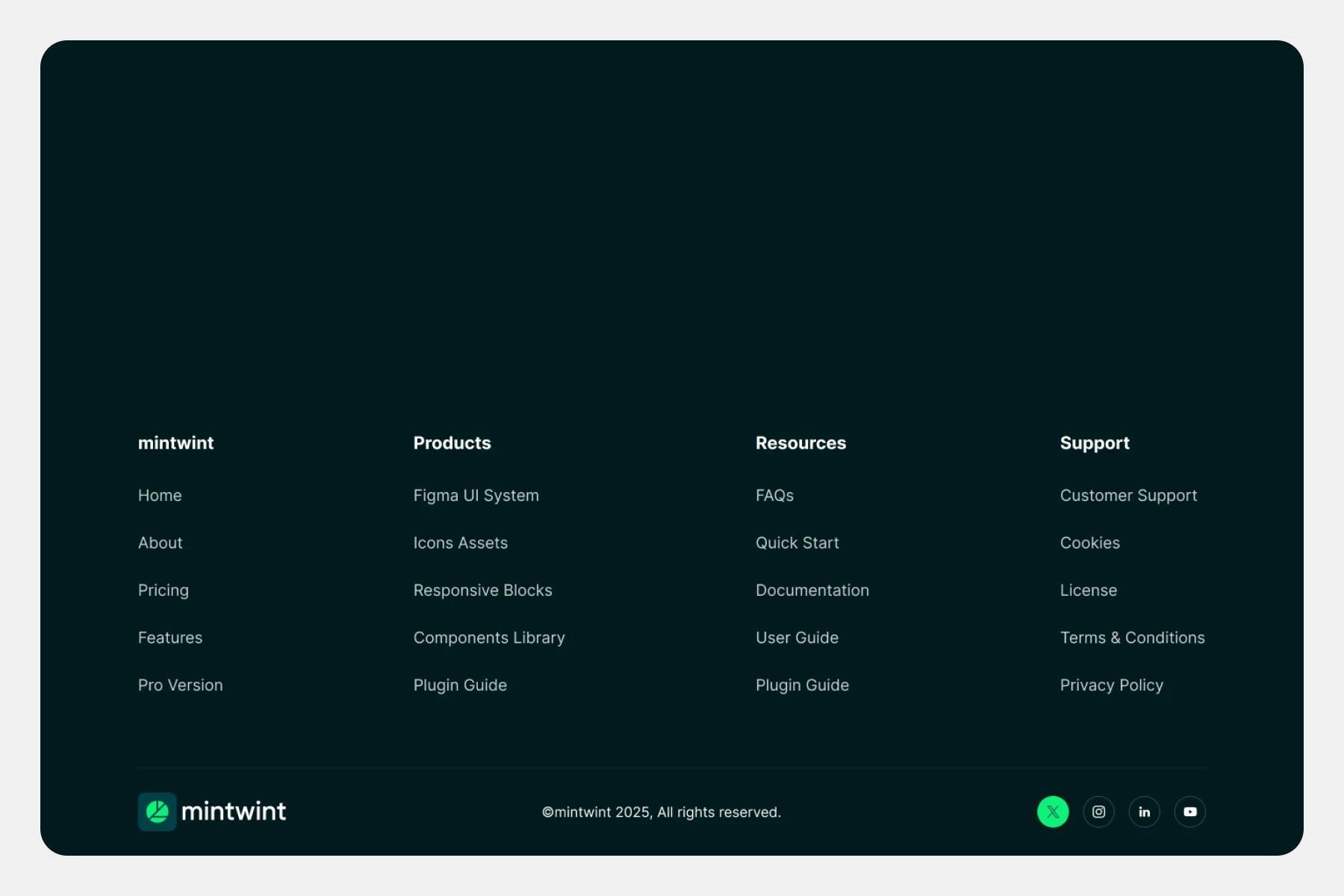Go to the Home link
1344x896 pixels.
(x=160, y=496)
